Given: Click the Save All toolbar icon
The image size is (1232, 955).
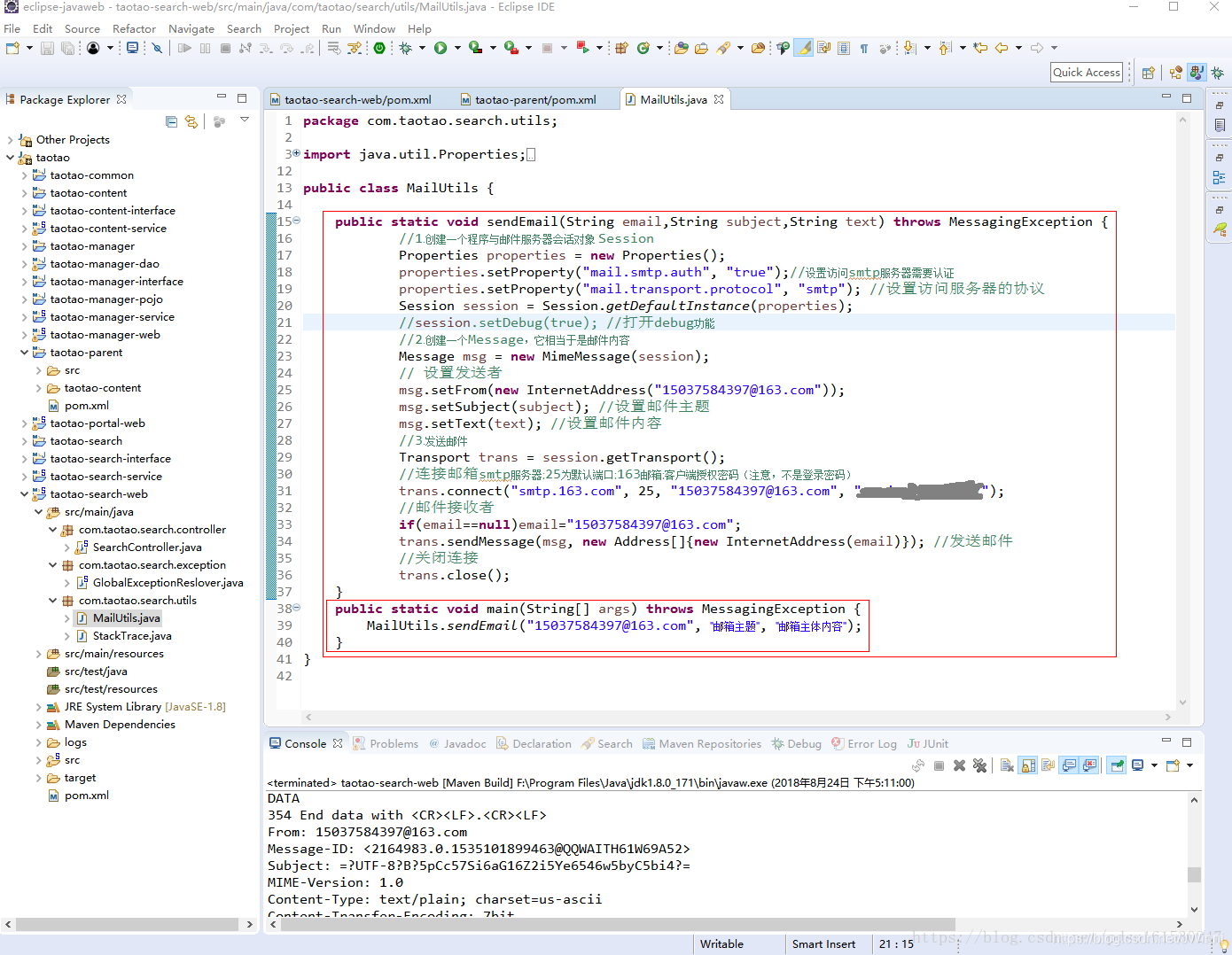Looking at the screenshot, I should (67, 48).
